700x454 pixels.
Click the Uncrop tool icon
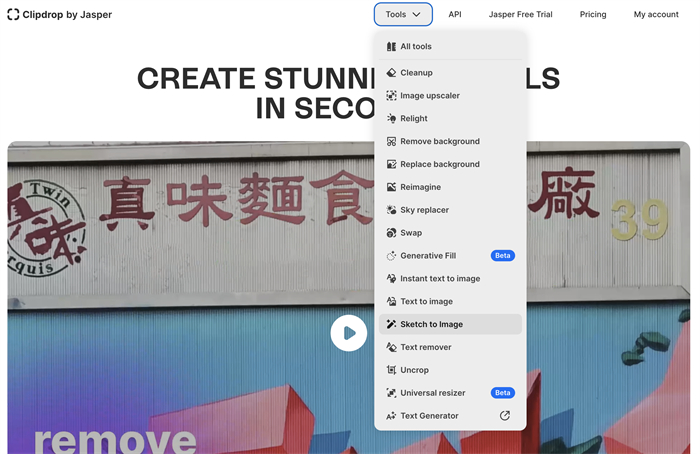392,370
